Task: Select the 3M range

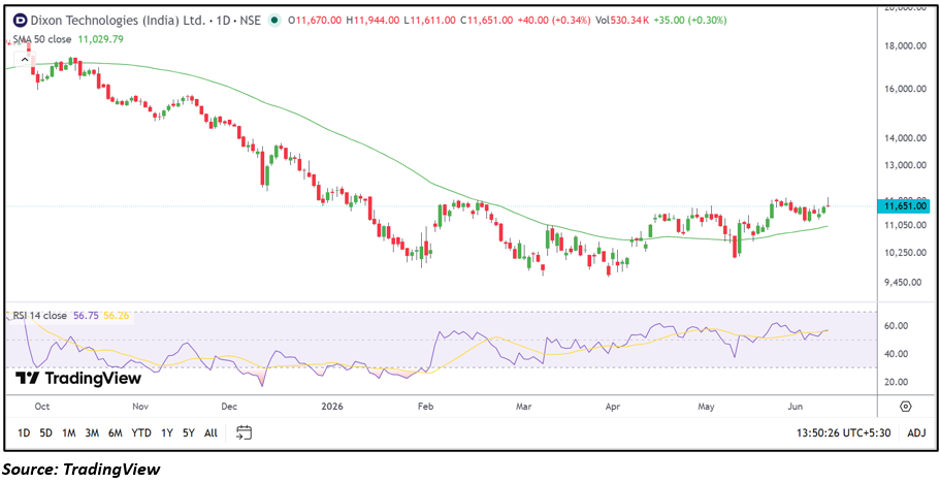Action: [x=92, y=432]
